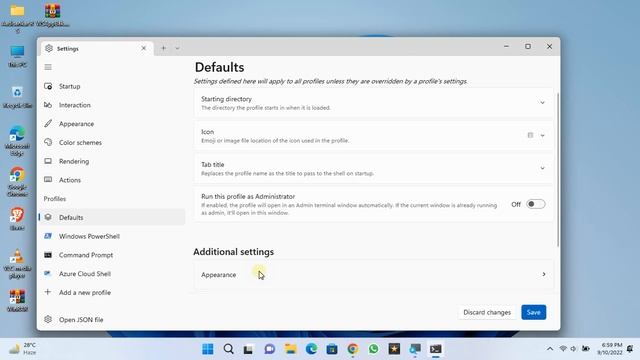Open This PC desktop icon
640x360 pixels.
pyautogui.click(x=17, y=56)
